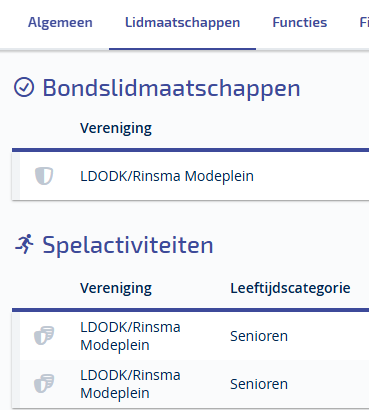The width and height of the screenshot is (369, 410).
Task: Click the Vereniging column header under Bondslidmaatschappen
Action: click(116, 128)
